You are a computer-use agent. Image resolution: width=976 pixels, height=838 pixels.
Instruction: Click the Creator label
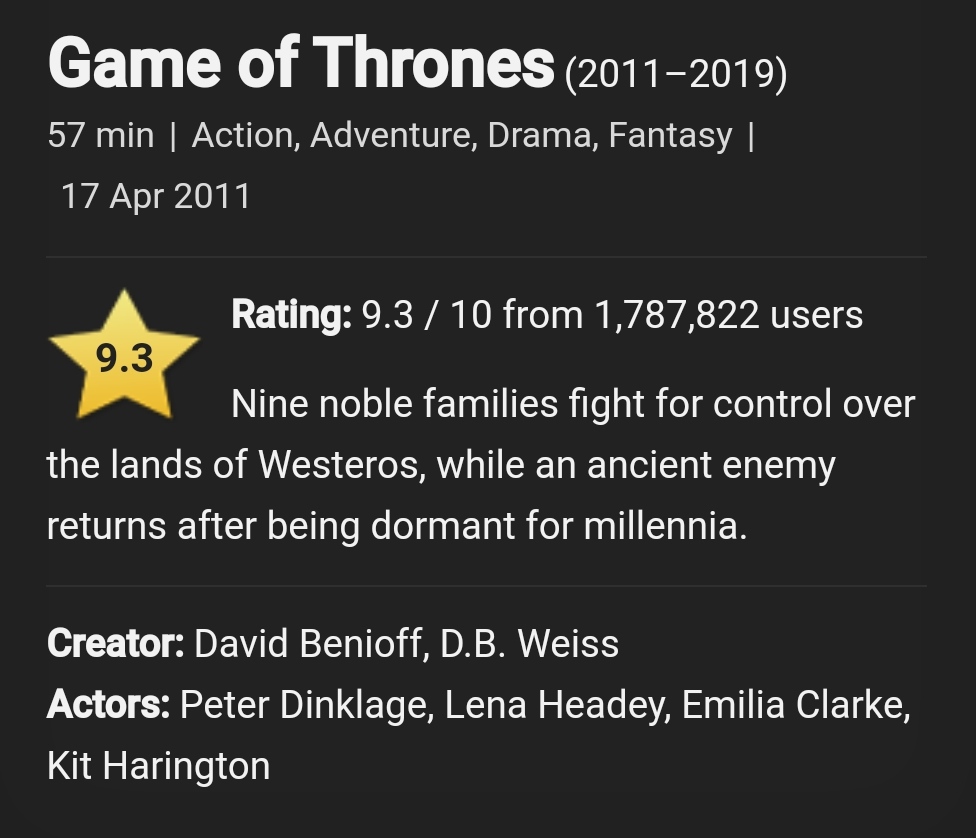point(115,644)
